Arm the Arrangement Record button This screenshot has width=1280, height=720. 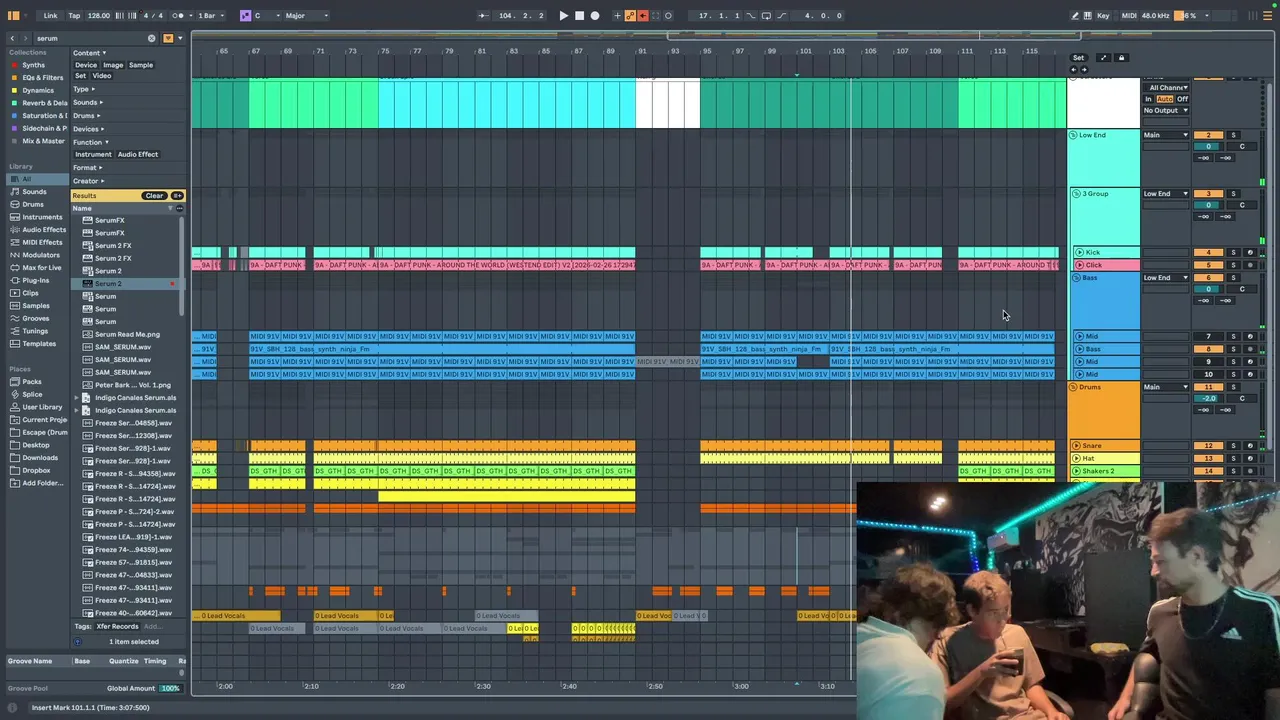tap(595, 15)
